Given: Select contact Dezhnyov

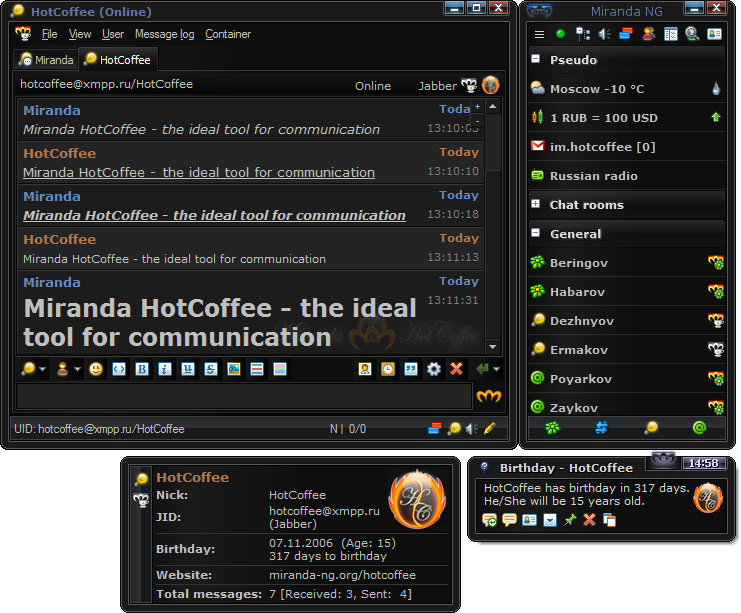Looking at the screenshot, I should click(x=627, y=320).
